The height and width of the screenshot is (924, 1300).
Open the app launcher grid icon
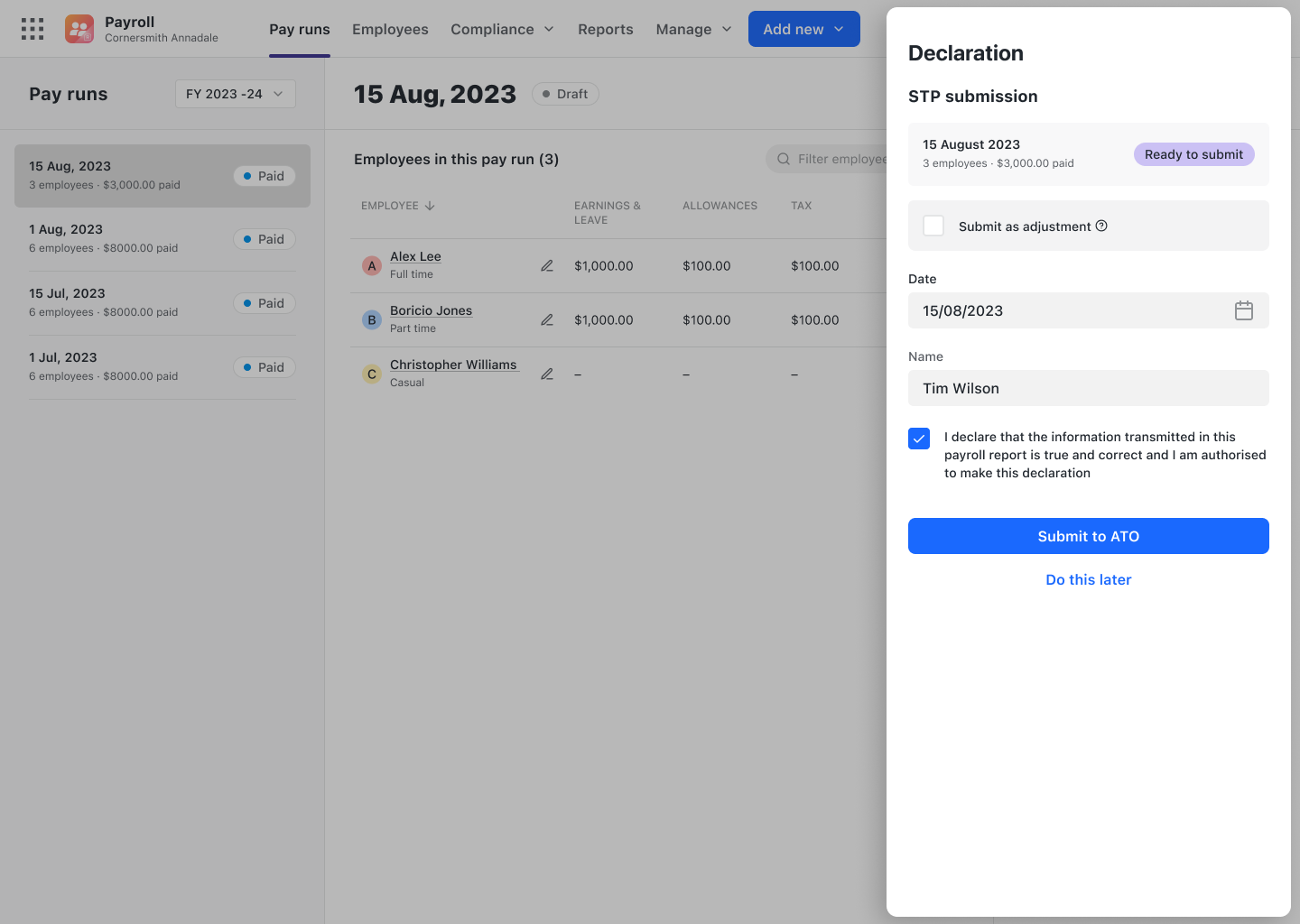(x=32, y=29)
